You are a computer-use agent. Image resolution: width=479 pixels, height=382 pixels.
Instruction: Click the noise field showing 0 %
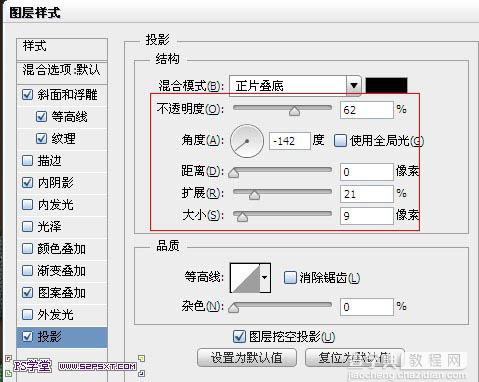367,306
